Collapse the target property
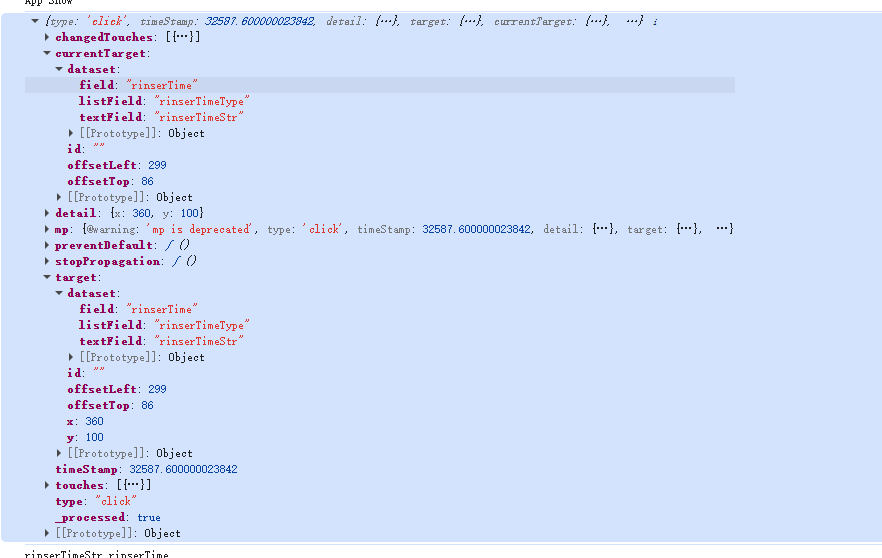The height and width of the screenshot is (558, 882). [x=48, y=277]
